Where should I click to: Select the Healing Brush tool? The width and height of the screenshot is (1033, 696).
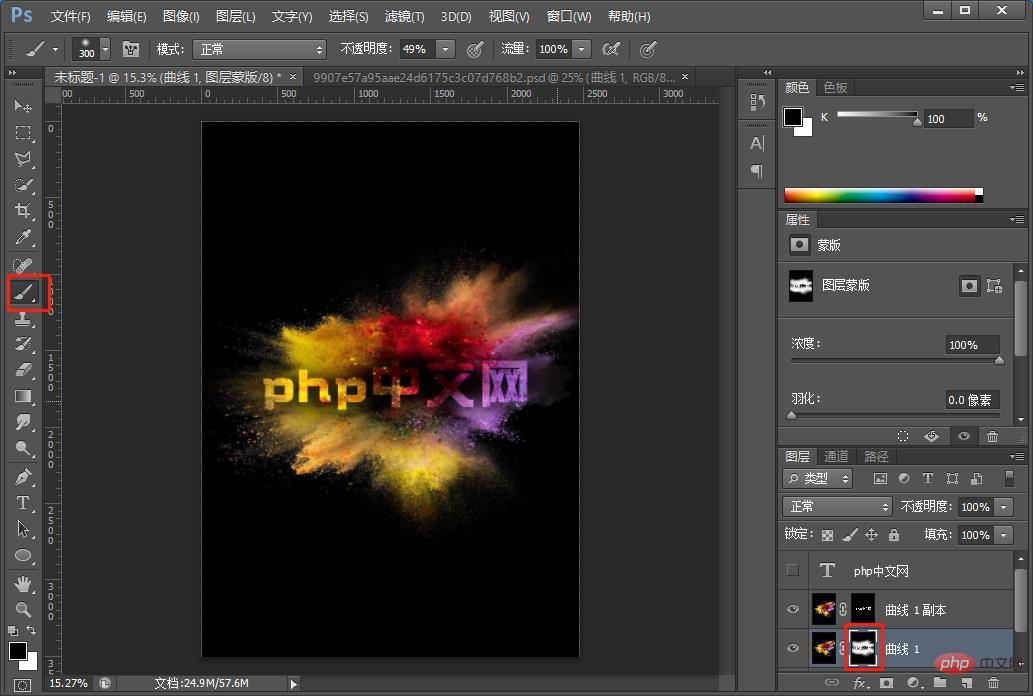pos(23,264)
